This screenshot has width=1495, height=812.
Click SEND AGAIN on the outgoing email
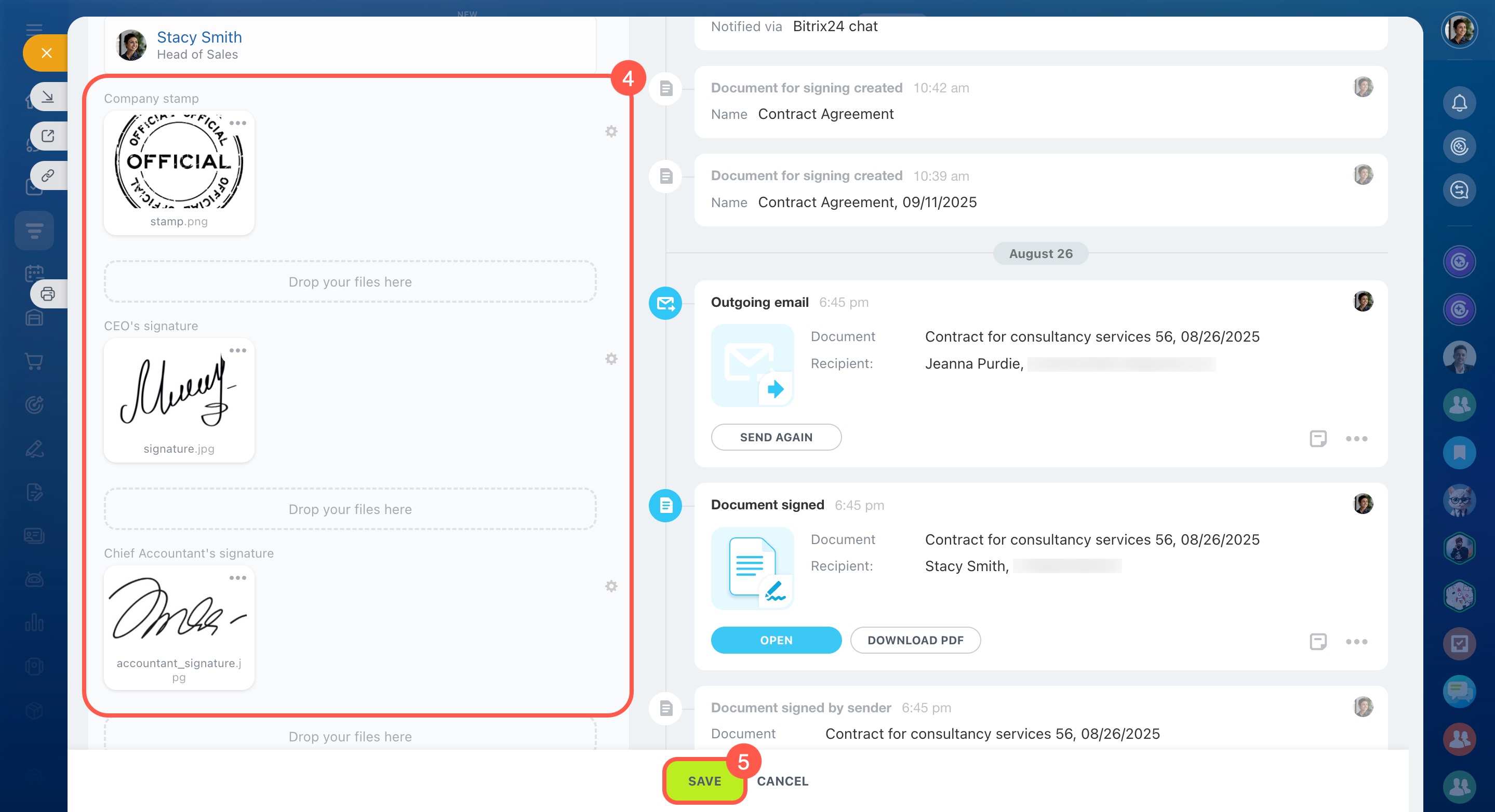(776, 437)
